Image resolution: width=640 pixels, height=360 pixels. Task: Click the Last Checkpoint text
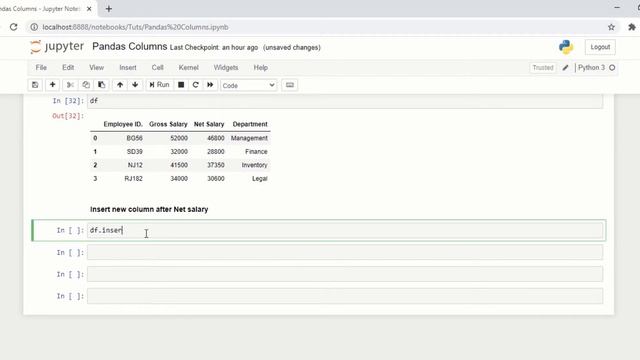pos(214,47)
